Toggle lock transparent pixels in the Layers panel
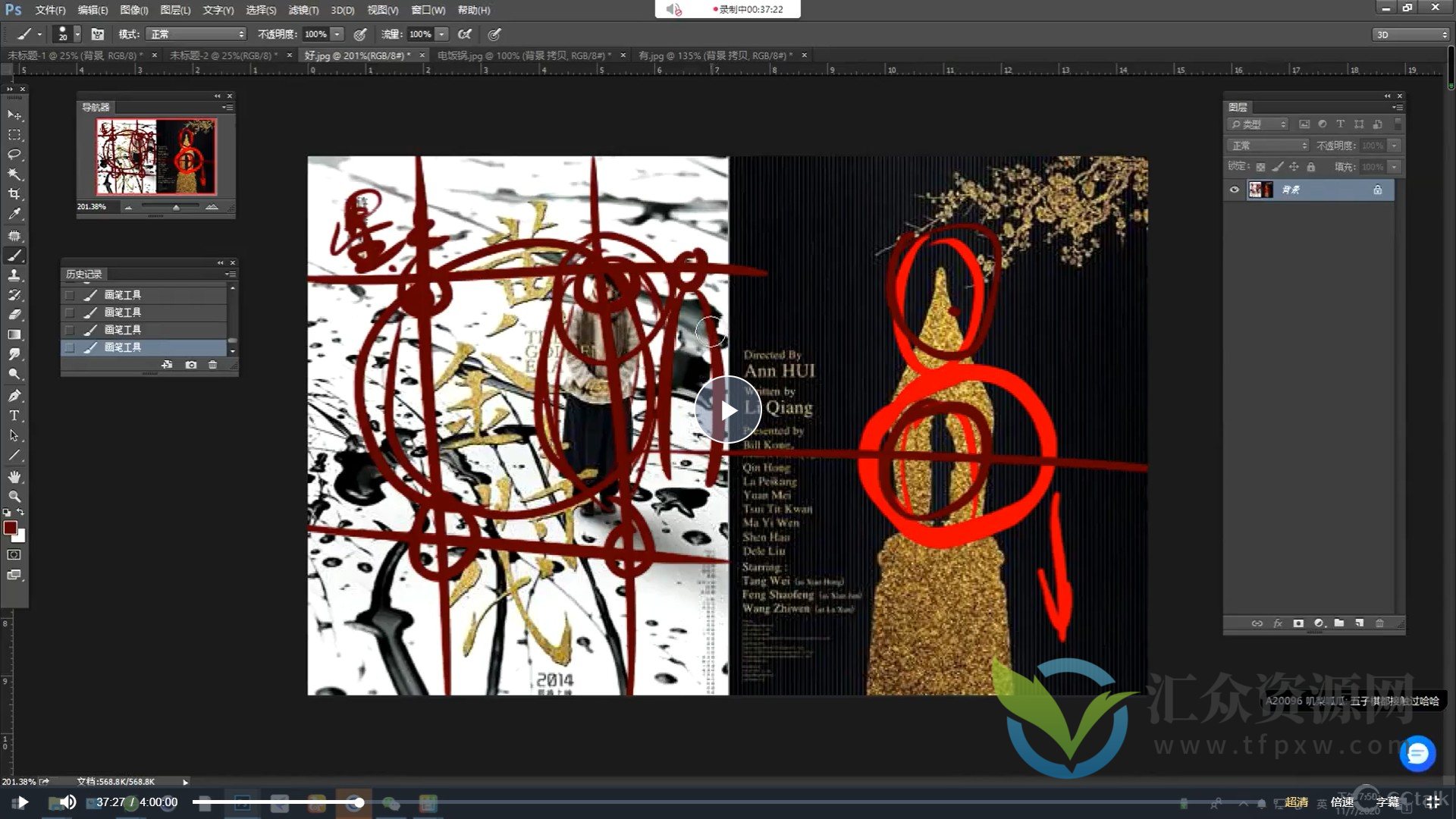This screenshot has width=1456, height=819. 1259,166
